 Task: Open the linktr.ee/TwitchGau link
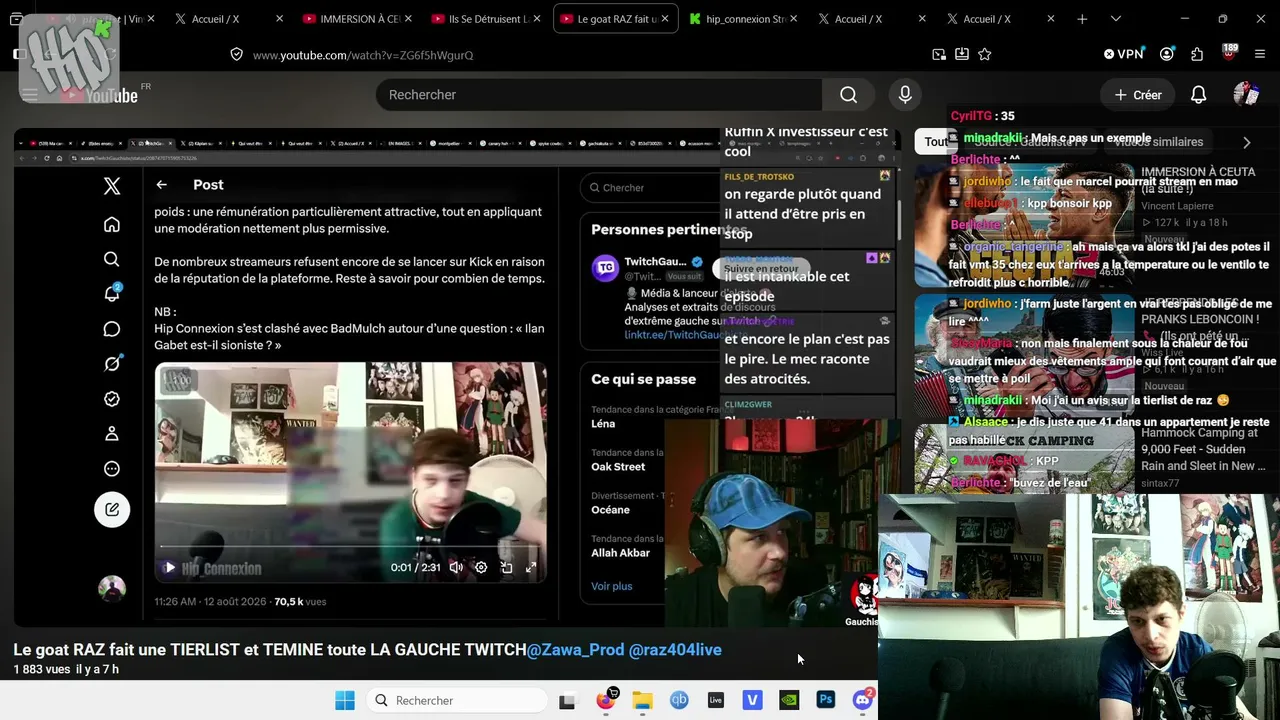(x=672, y=335)
